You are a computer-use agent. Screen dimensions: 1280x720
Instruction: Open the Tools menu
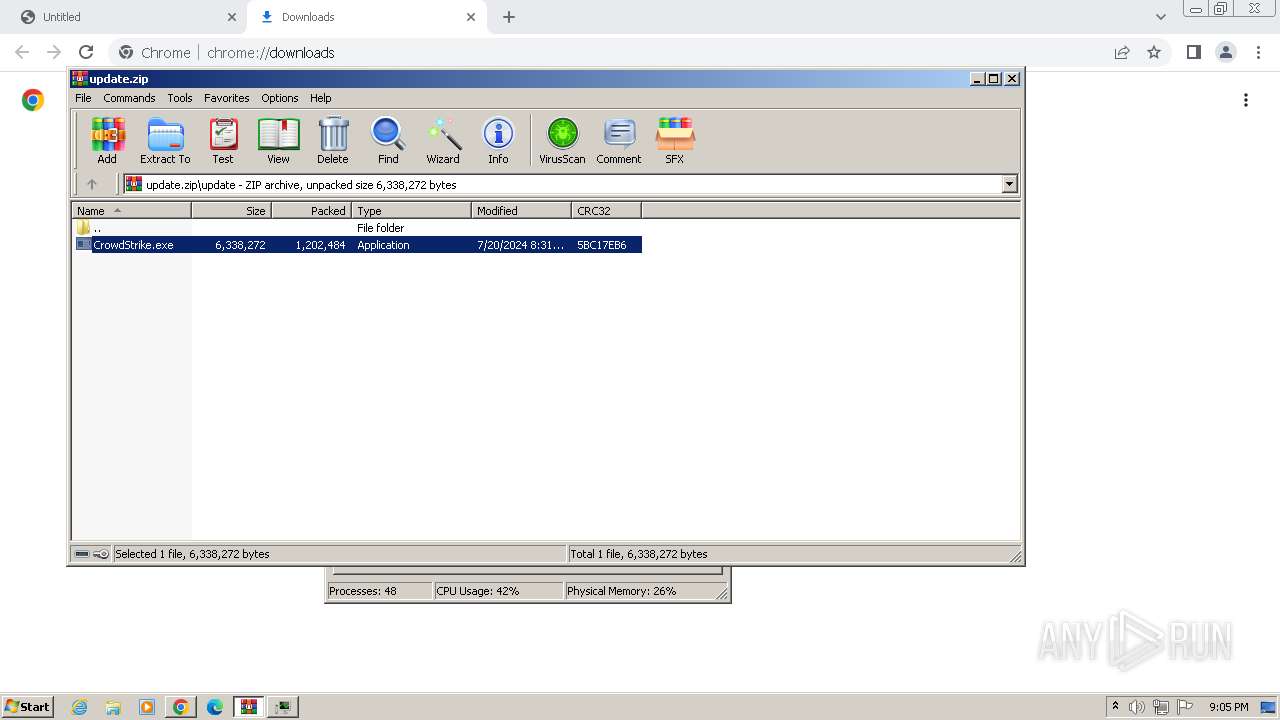pos(180,98)
